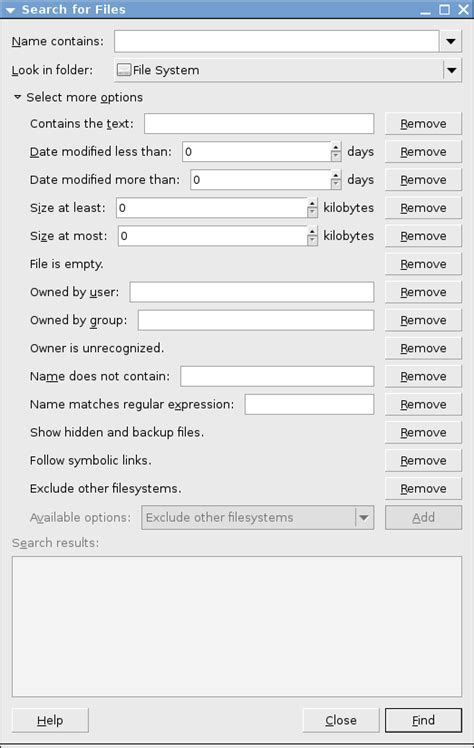Remove the Exclude other filesystems option
474x748 pixels.
[x=423, y=489]
